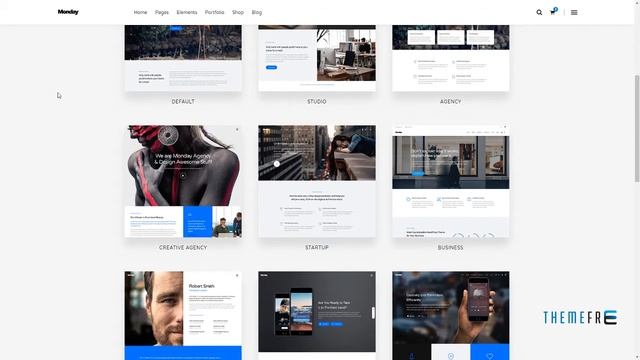Screen dimensions: 640x360
Task: Open the Pages menu item
Action: (162, 12)
